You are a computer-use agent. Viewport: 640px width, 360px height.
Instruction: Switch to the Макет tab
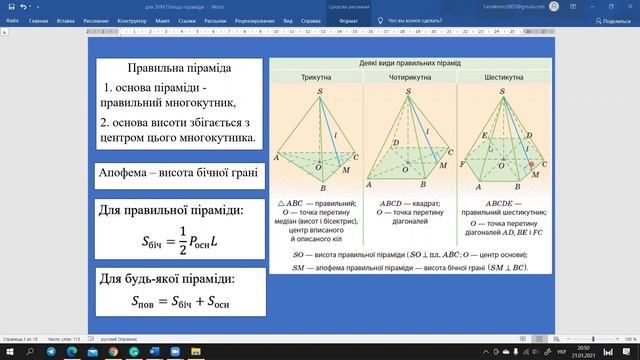point(162,20)
